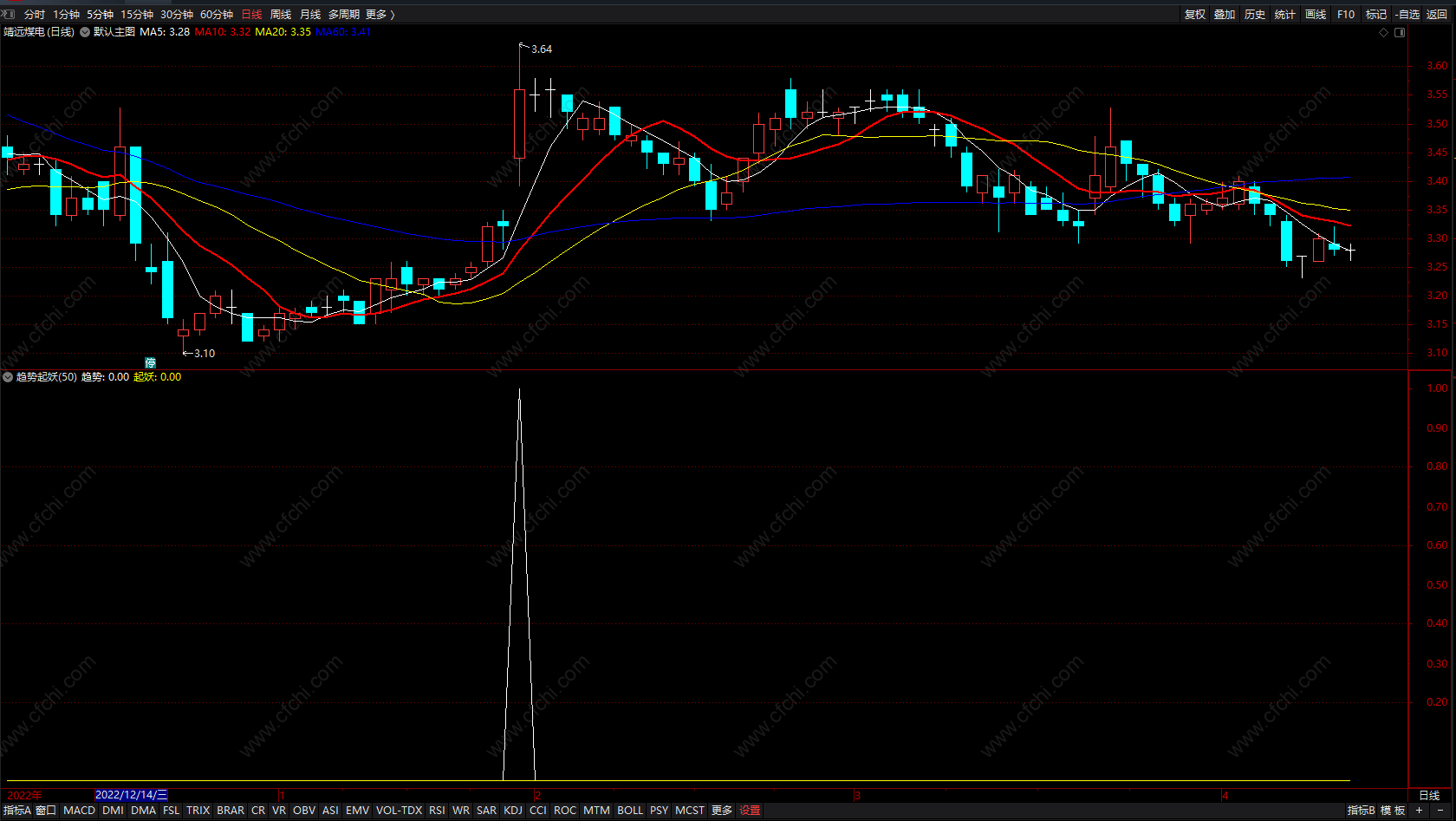This screenshot has height=821, width=1456.
Task: Open the 设置 indicator settings
Action: pyautogui.click(x=750, y=811)
